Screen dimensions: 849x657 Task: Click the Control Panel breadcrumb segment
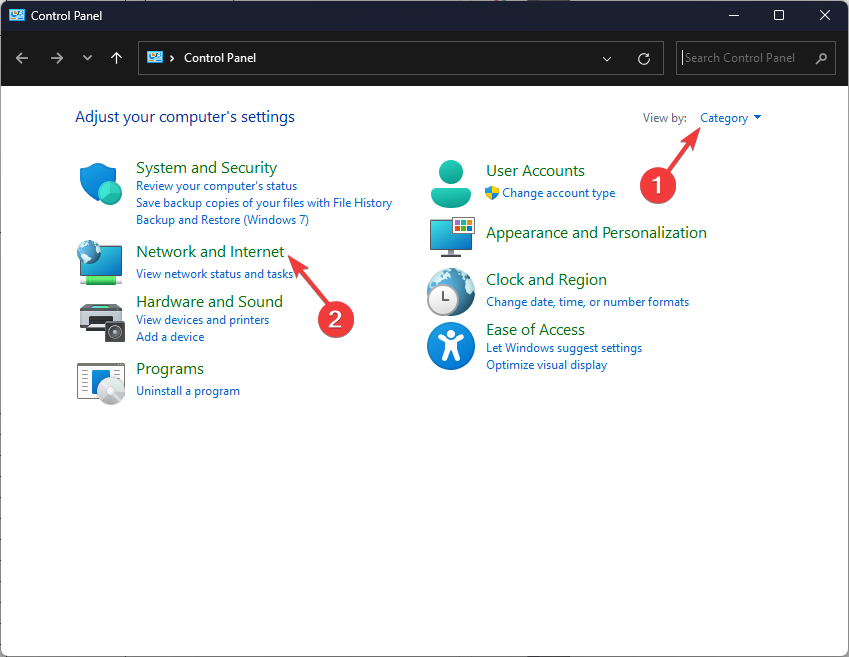tap(220, 58)
